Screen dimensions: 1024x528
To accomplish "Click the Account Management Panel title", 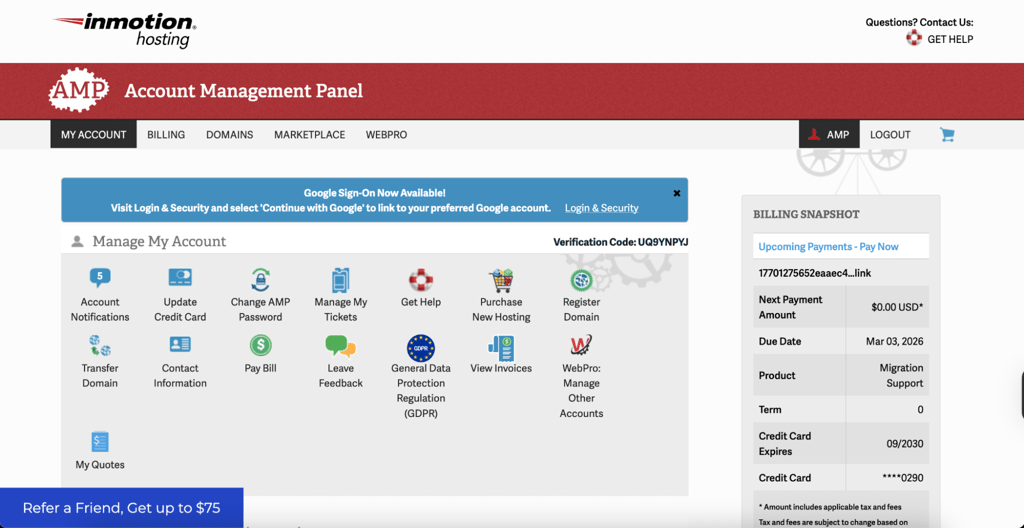I will 244,90.
